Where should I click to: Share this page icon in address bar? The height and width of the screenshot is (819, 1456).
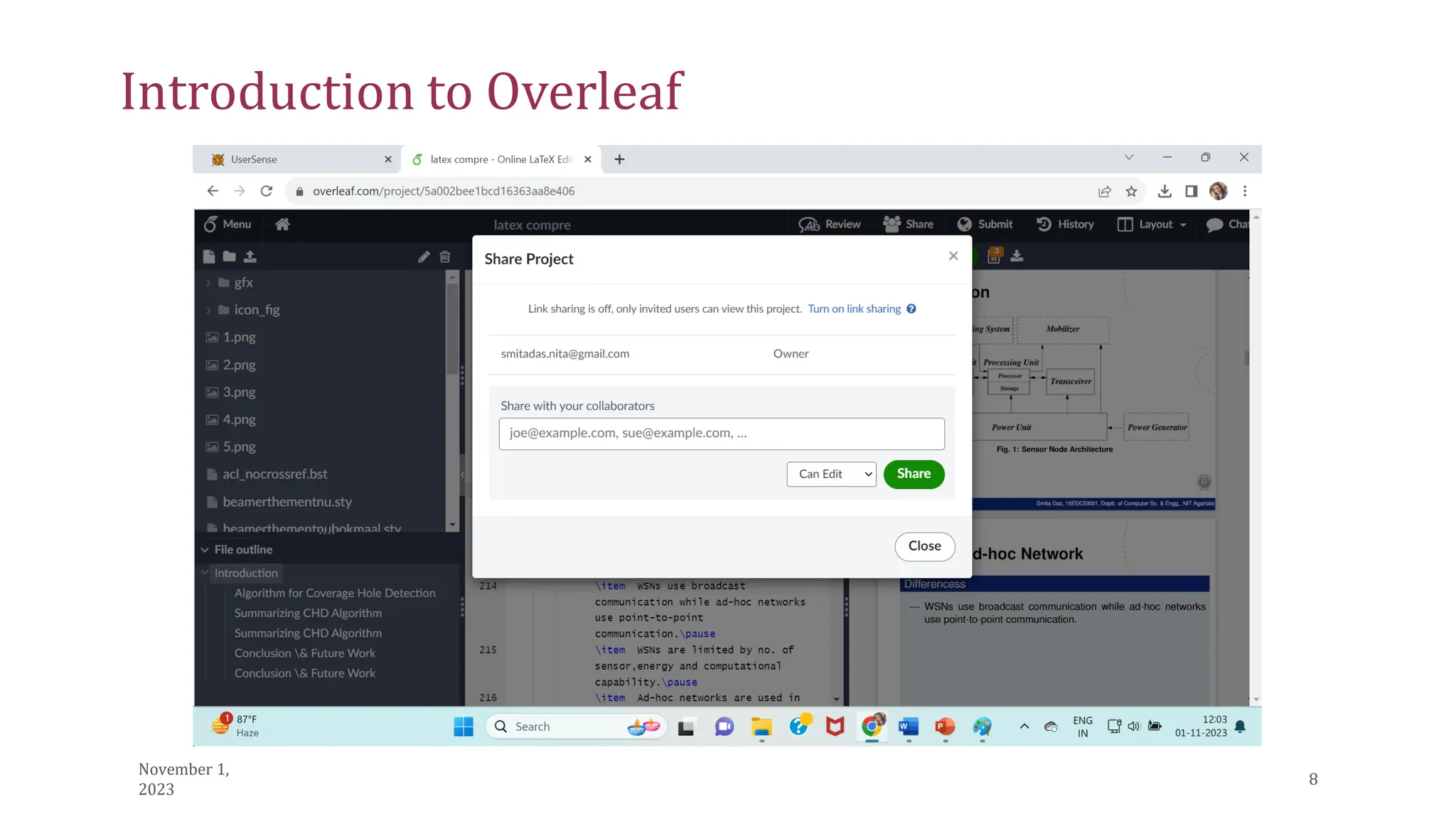[x=1105, y=191]
